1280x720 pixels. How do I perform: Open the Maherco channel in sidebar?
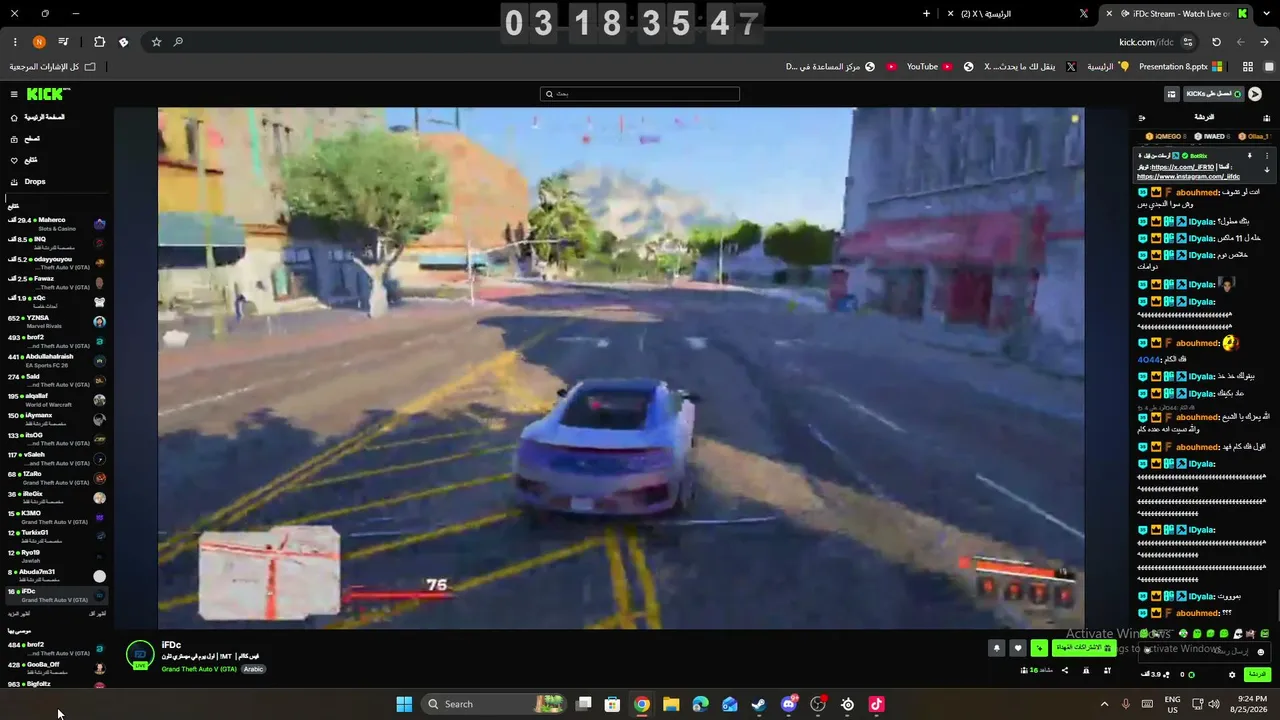57,223
